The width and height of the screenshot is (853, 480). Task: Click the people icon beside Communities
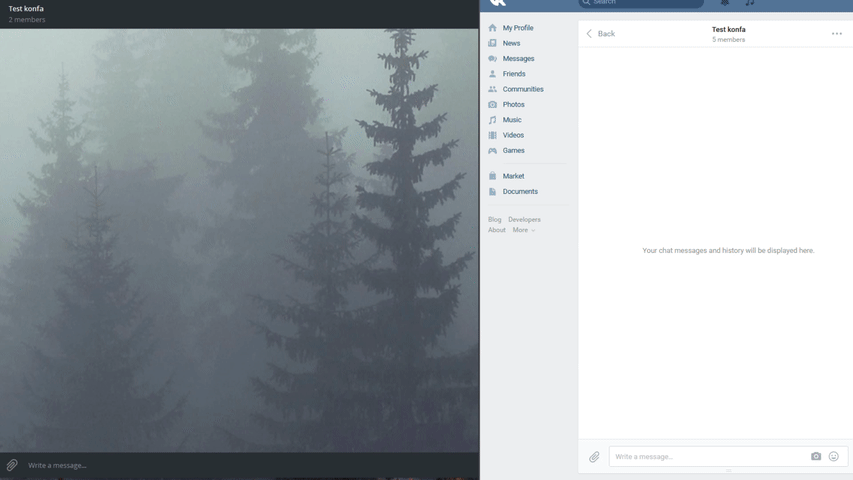pos(492,89)
